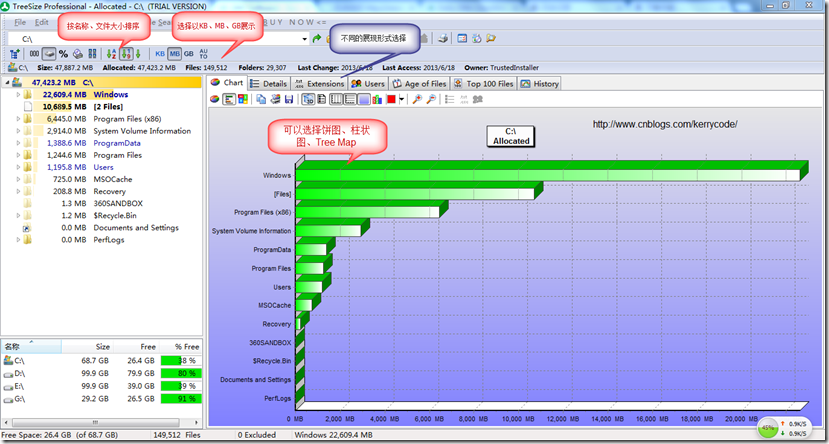Switch to the Users tab

click(x=369, y=84)
